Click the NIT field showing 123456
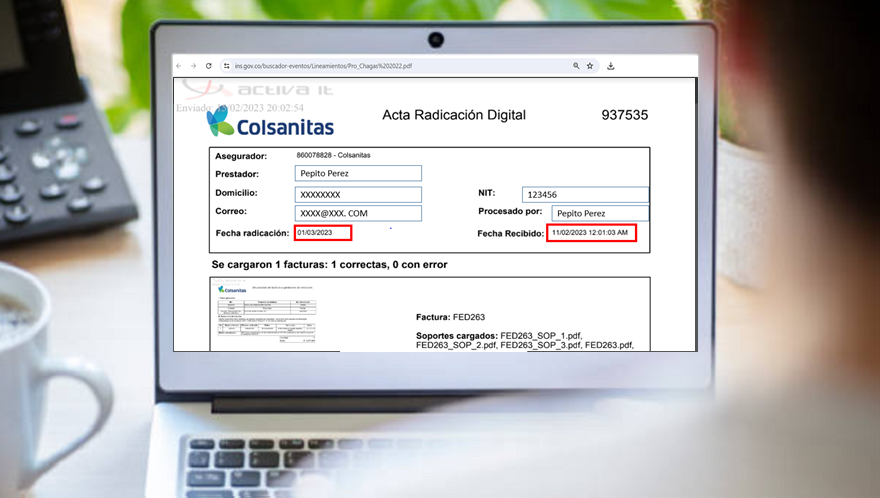 (585, 194)
